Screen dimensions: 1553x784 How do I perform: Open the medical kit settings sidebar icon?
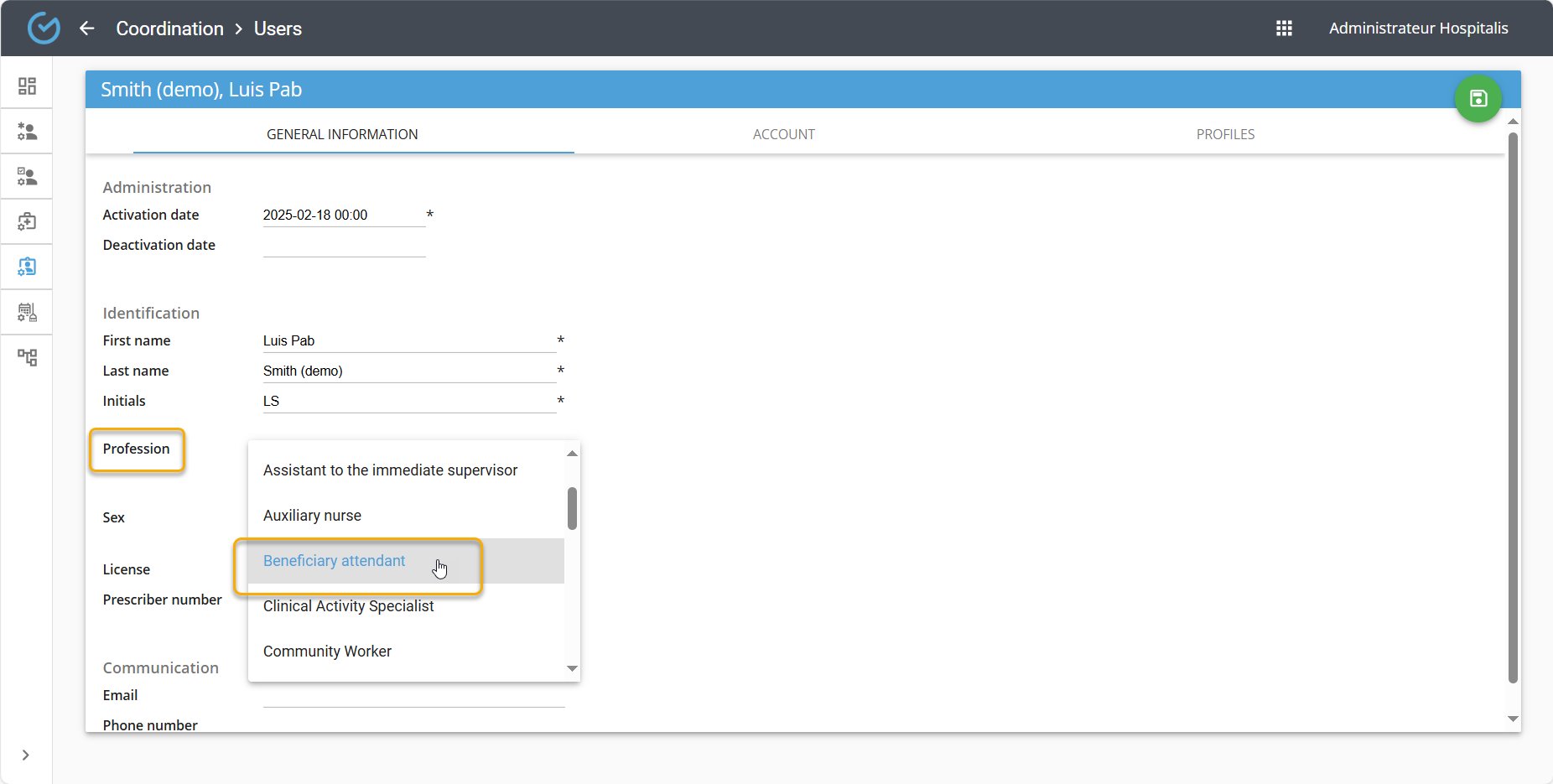pos(27,222)
